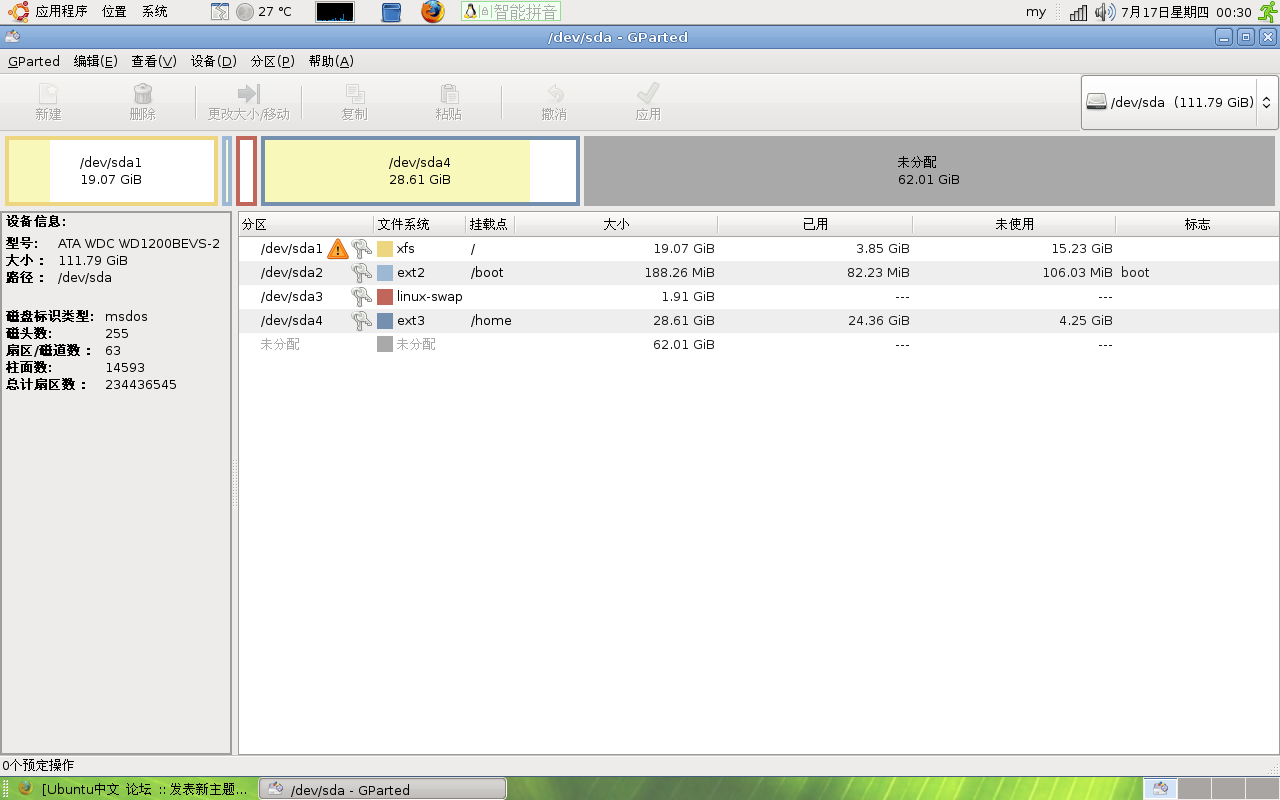1280x800 pixels.
Task: Open the GParted menu
Action: click(x=34, y=61)
